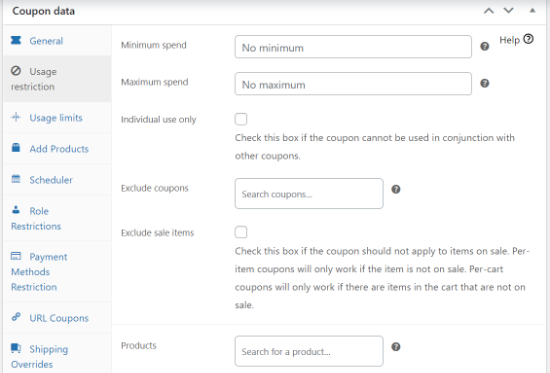The width and height of the screenshot is (550, 373).
Task: Switch to the Usage limits tab
Action: pyautogui.click(x=57, y=118)
